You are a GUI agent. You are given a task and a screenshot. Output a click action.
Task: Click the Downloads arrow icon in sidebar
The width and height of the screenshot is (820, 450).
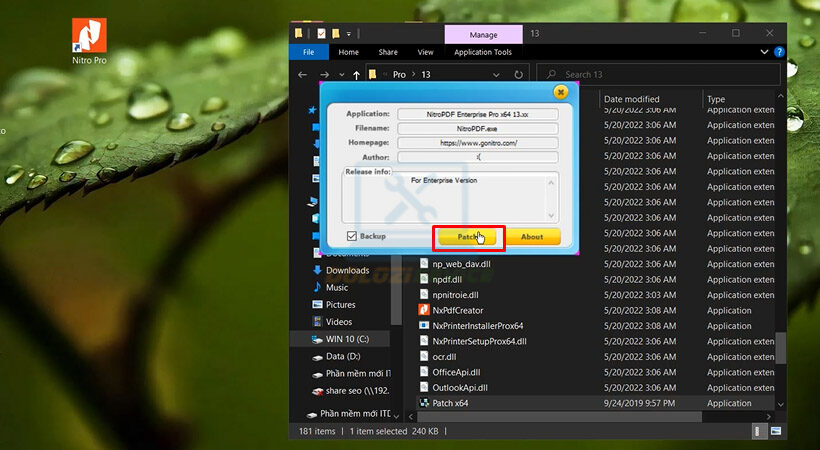click(x=317, y=270)
